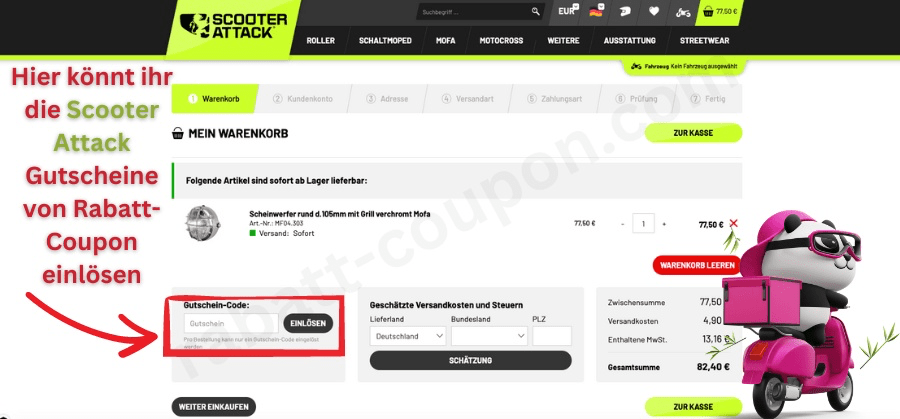Increase quantity with the plus button
This screenshot has height=419, width=900.
point(664,224)
